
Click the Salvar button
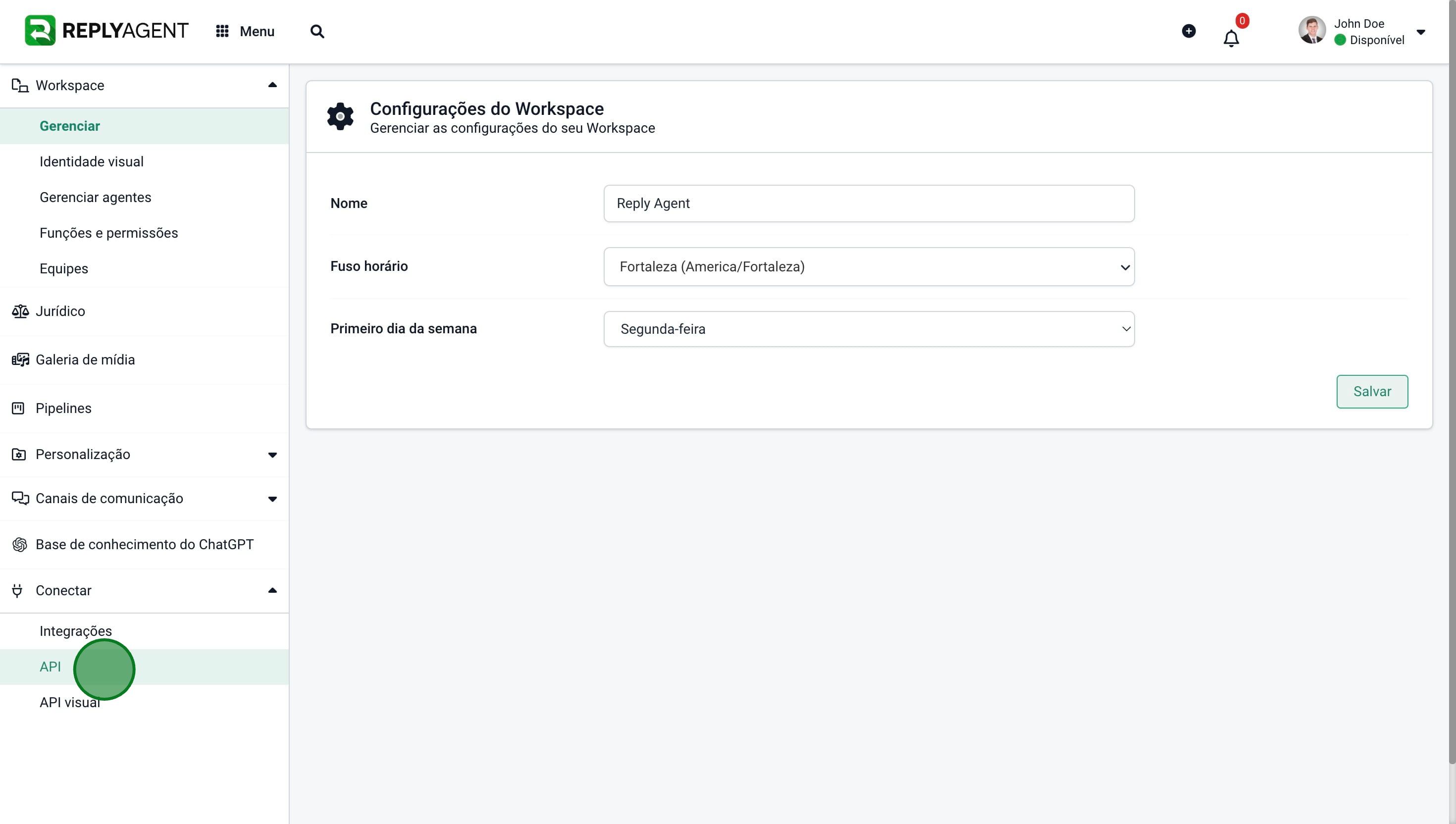pyautogui.click(x=1372, y=392)
